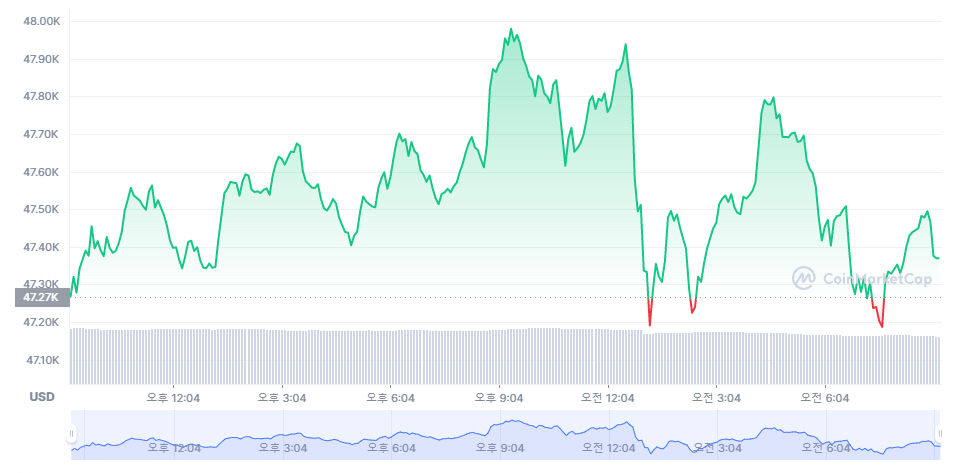The image size is (963, 473).
Task: Click the last red dip on the price line
Action: click(881, 325)
